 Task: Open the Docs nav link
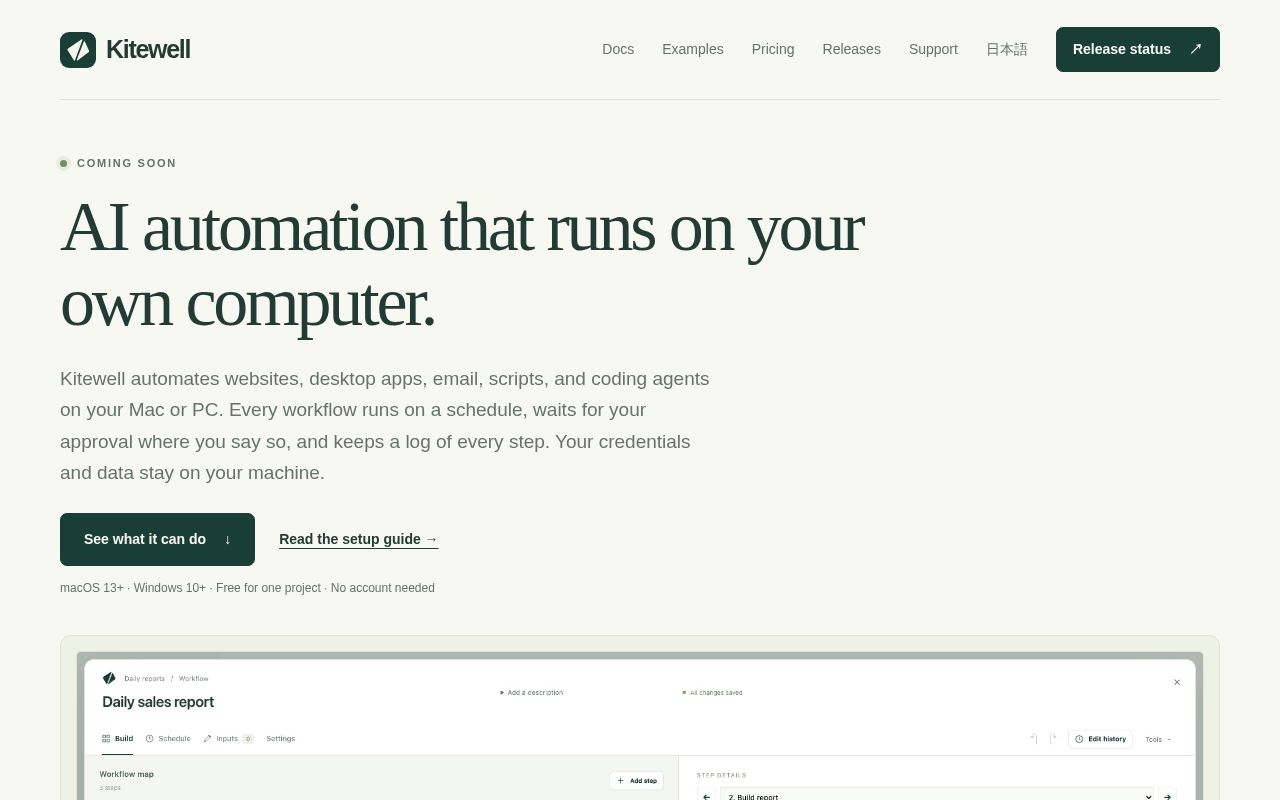point(618,49)
